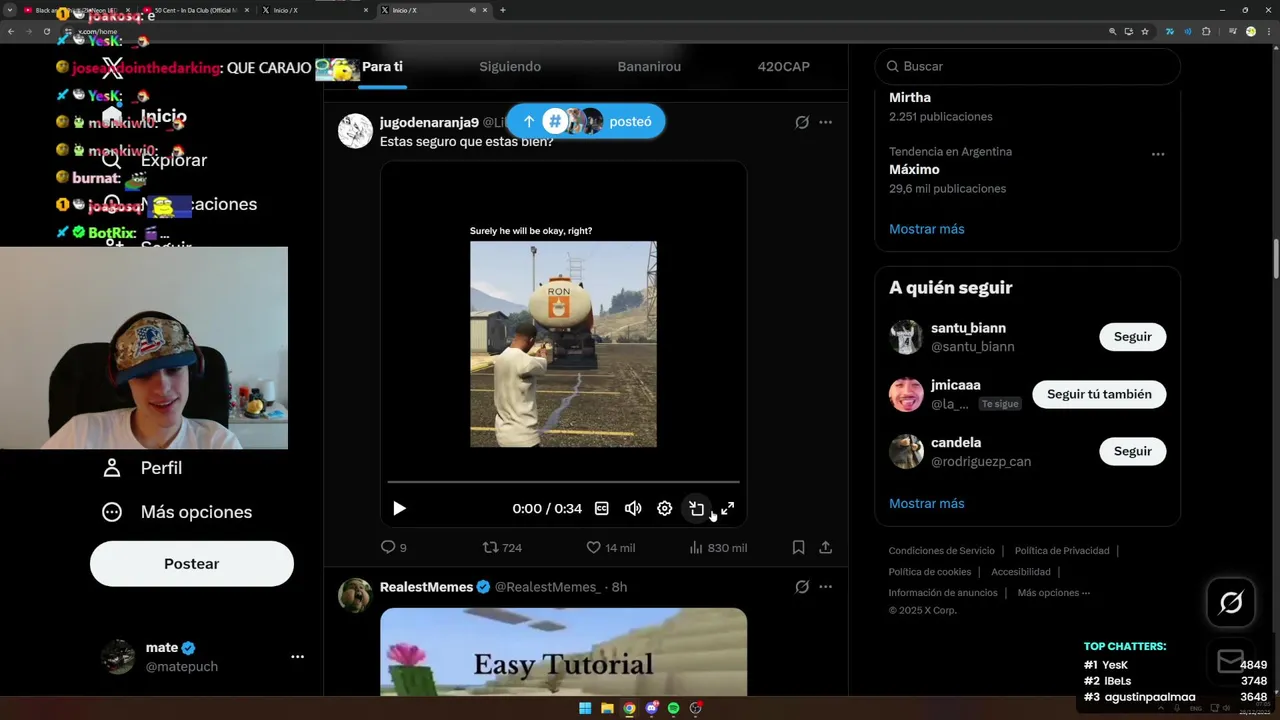This screenshot has width=1280, height=720.
Task: Follow candela
Action: click(1132, 451)
